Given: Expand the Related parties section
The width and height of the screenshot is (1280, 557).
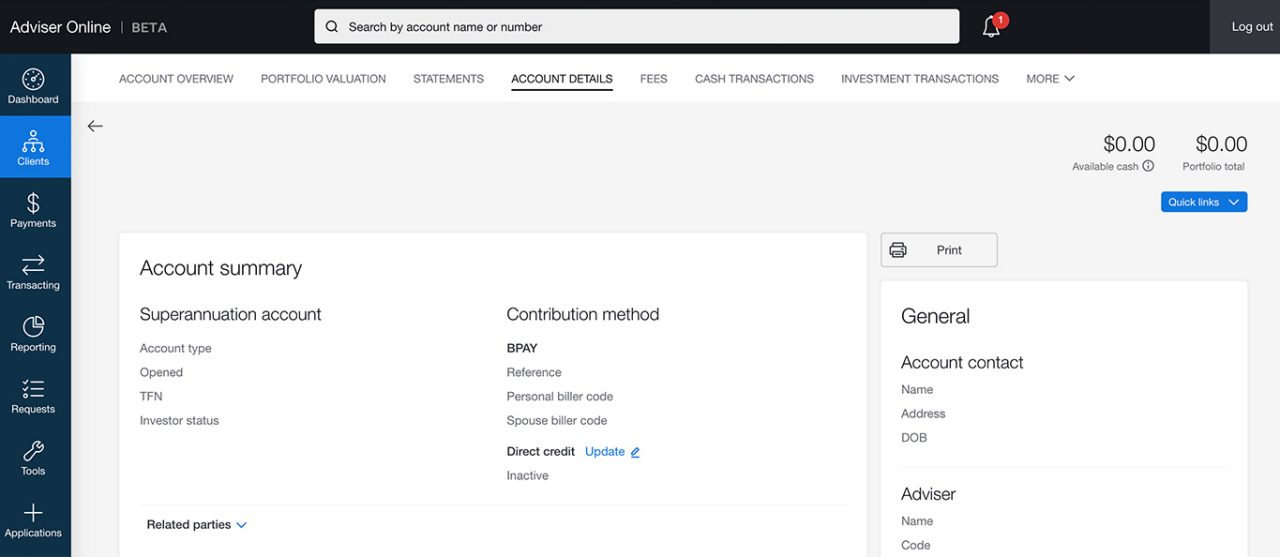Looking at the screenshot, I should (197, 524).
